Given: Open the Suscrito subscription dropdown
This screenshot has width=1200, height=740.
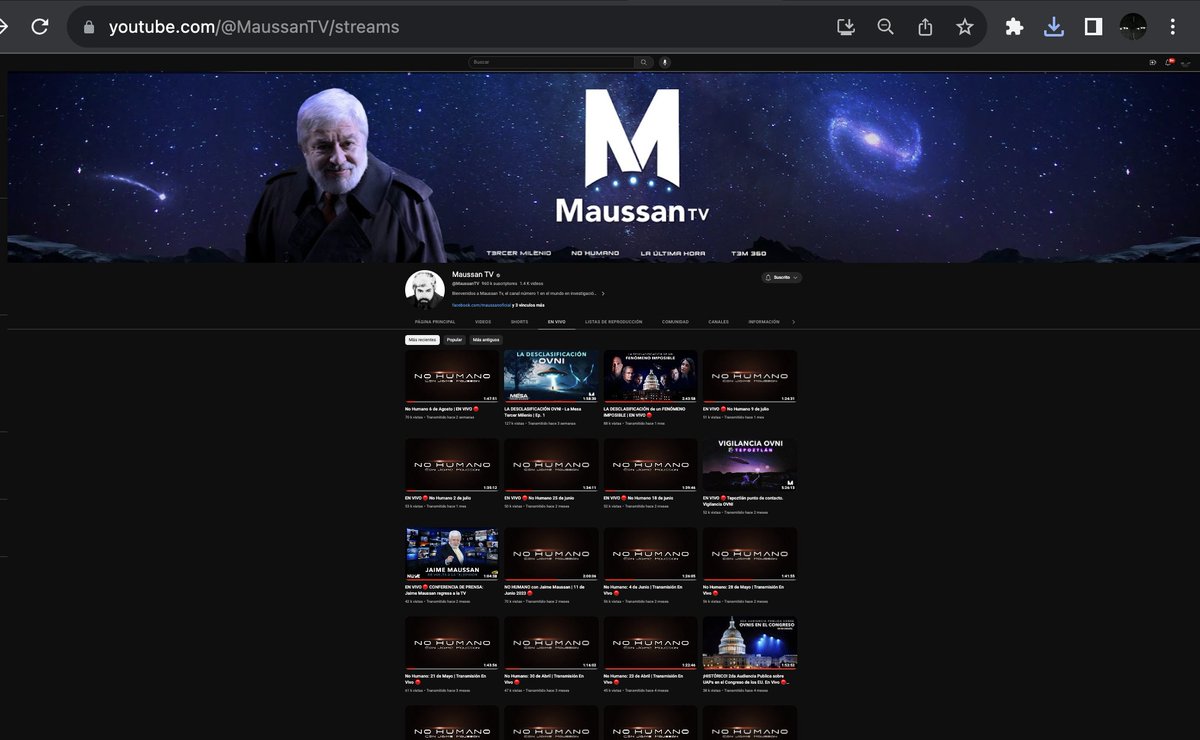Looking at the screenshot, I should [x=782, y=277].
